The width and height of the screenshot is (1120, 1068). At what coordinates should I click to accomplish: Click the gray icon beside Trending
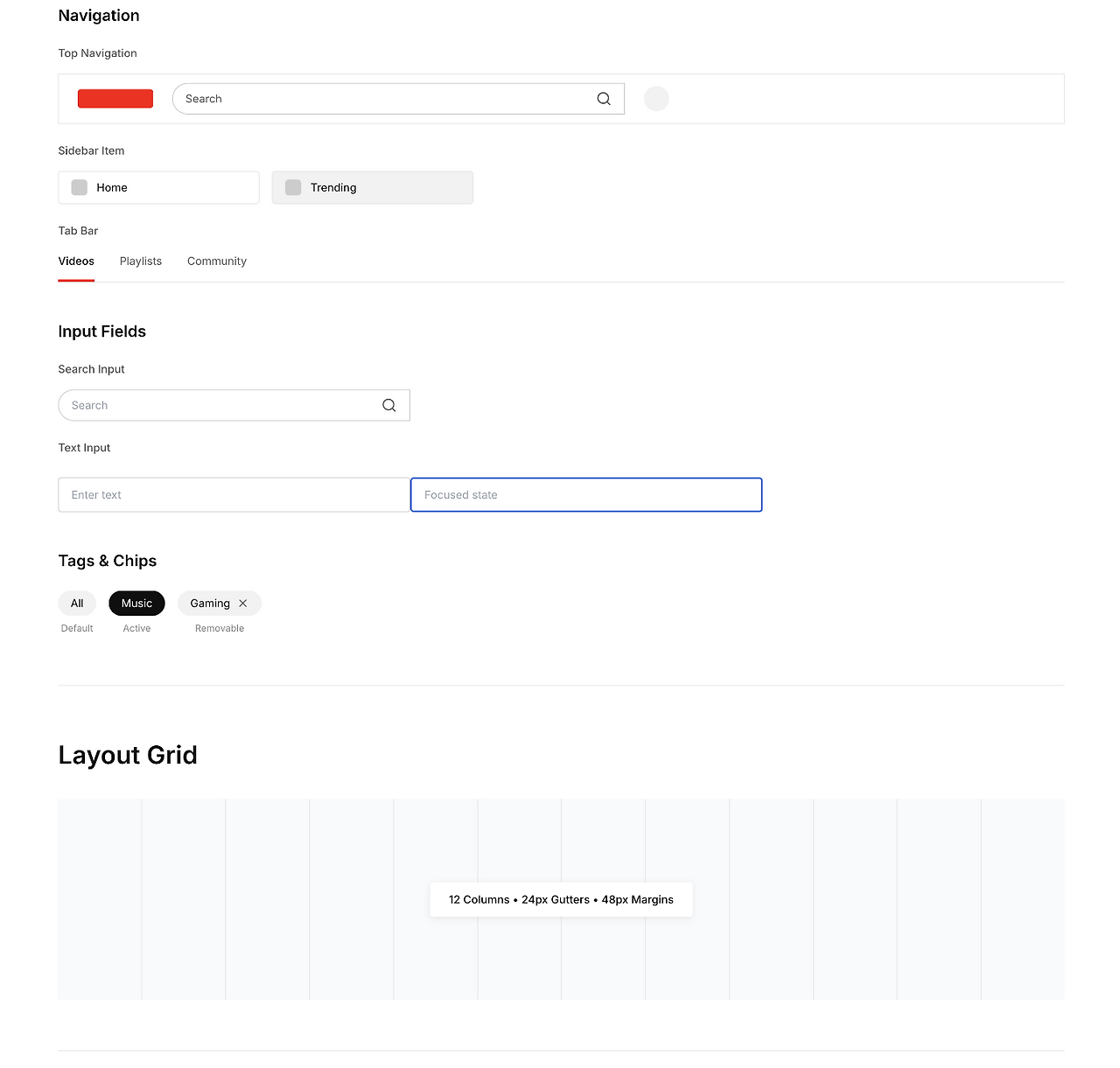tap(293, 187)
